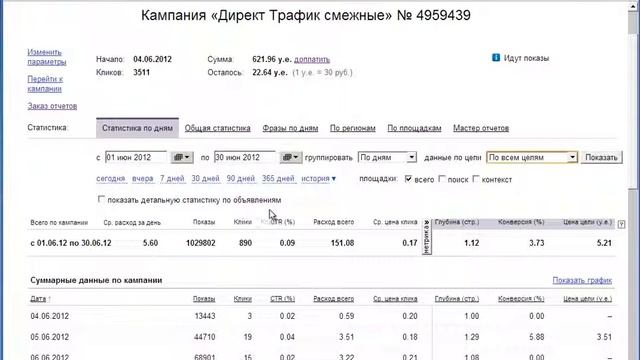640x360 pixels.
Task: Expand the история dropdown link
Action: click(x=318, y=178)
